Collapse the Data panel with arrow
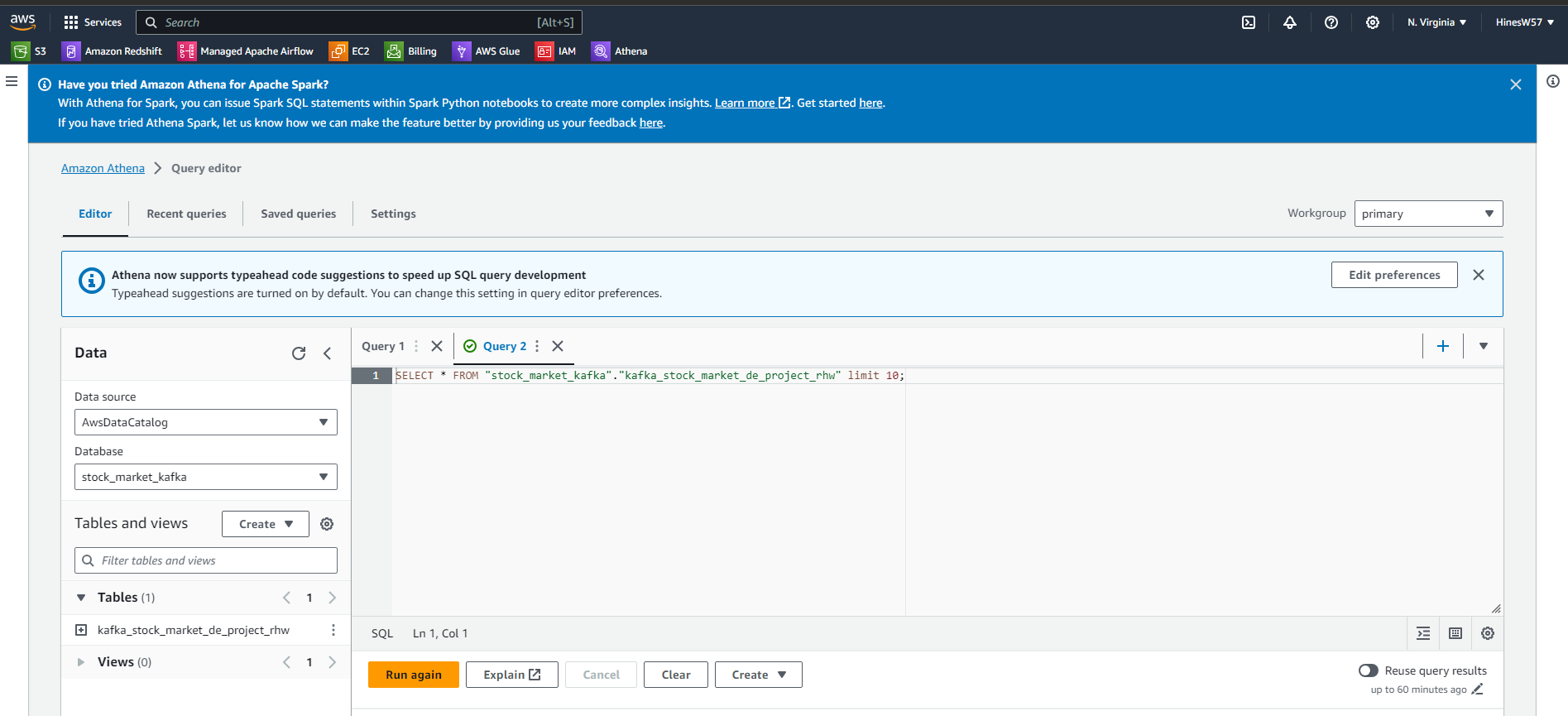The image size is (1568, 716). (x=328, y=353)
